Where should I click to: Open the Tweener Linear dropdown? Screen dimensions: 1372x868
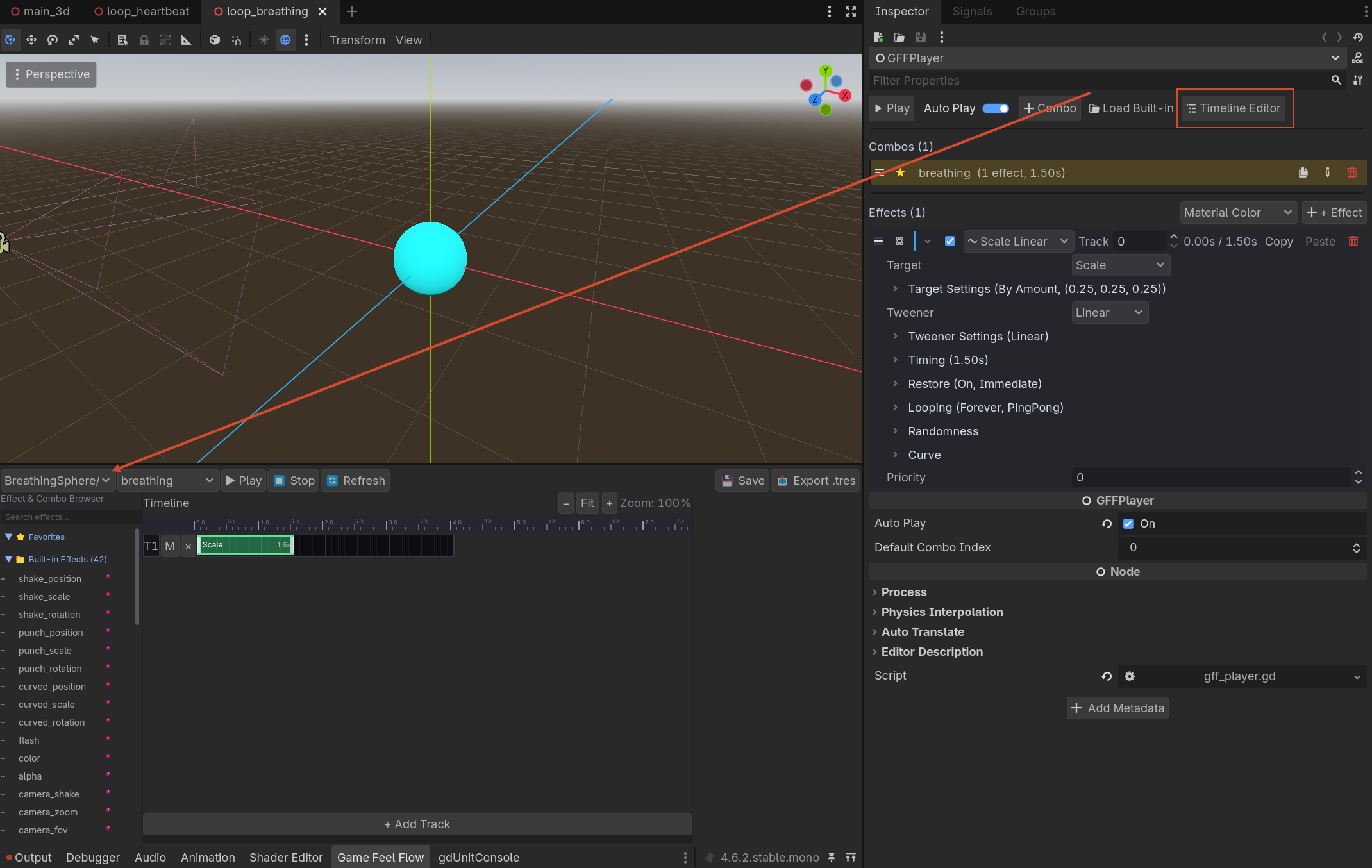pos(1109,313)
